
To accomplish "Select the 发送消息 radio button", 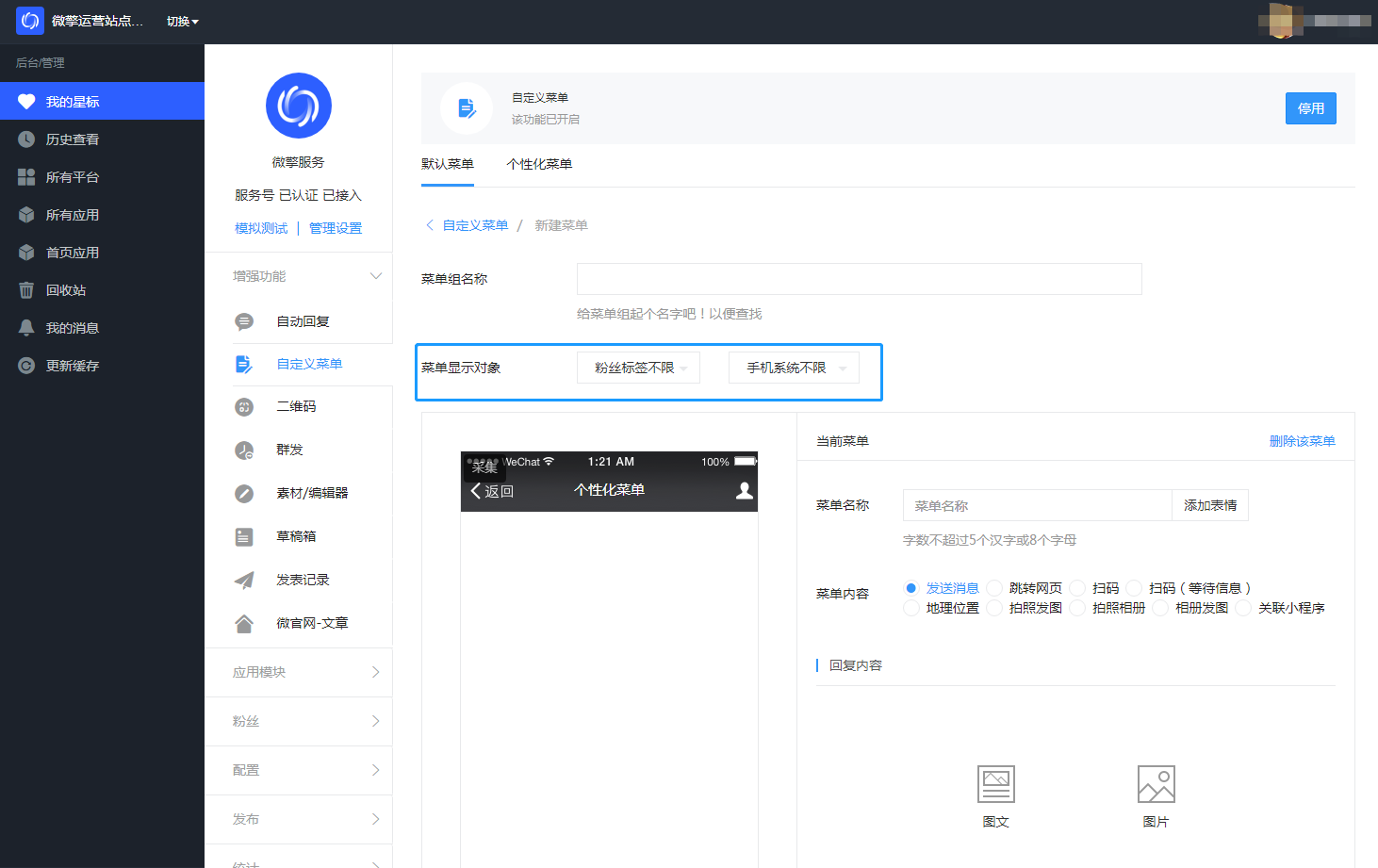I will pyautogui.click(x=910, y=587).
